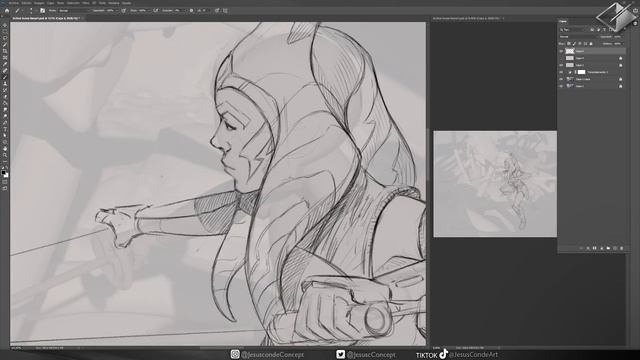Select the Clone Stamp tool
Image resolution: width=640 pixels, height=360 pixels.
pyautogui.click(x=5, y=84)
